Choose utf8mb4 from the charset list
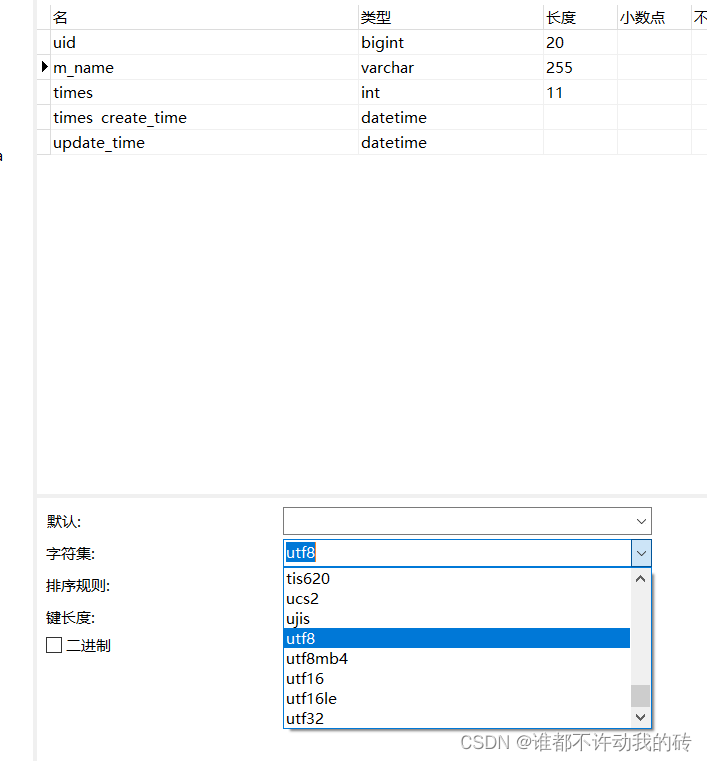 point(457,658)
